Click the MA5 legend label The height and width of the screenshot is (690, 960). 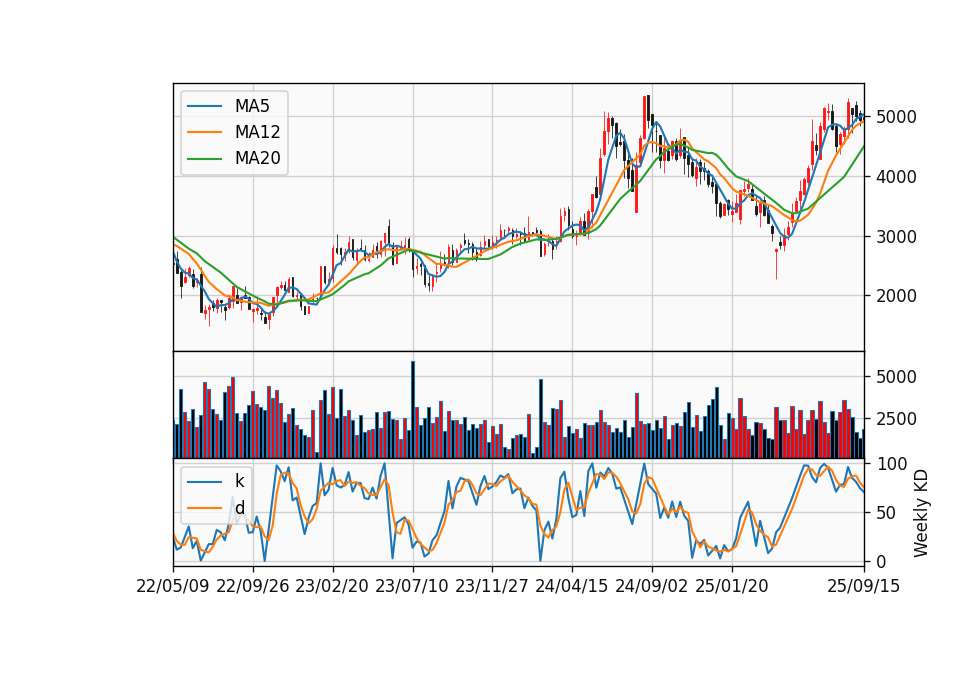252,106
